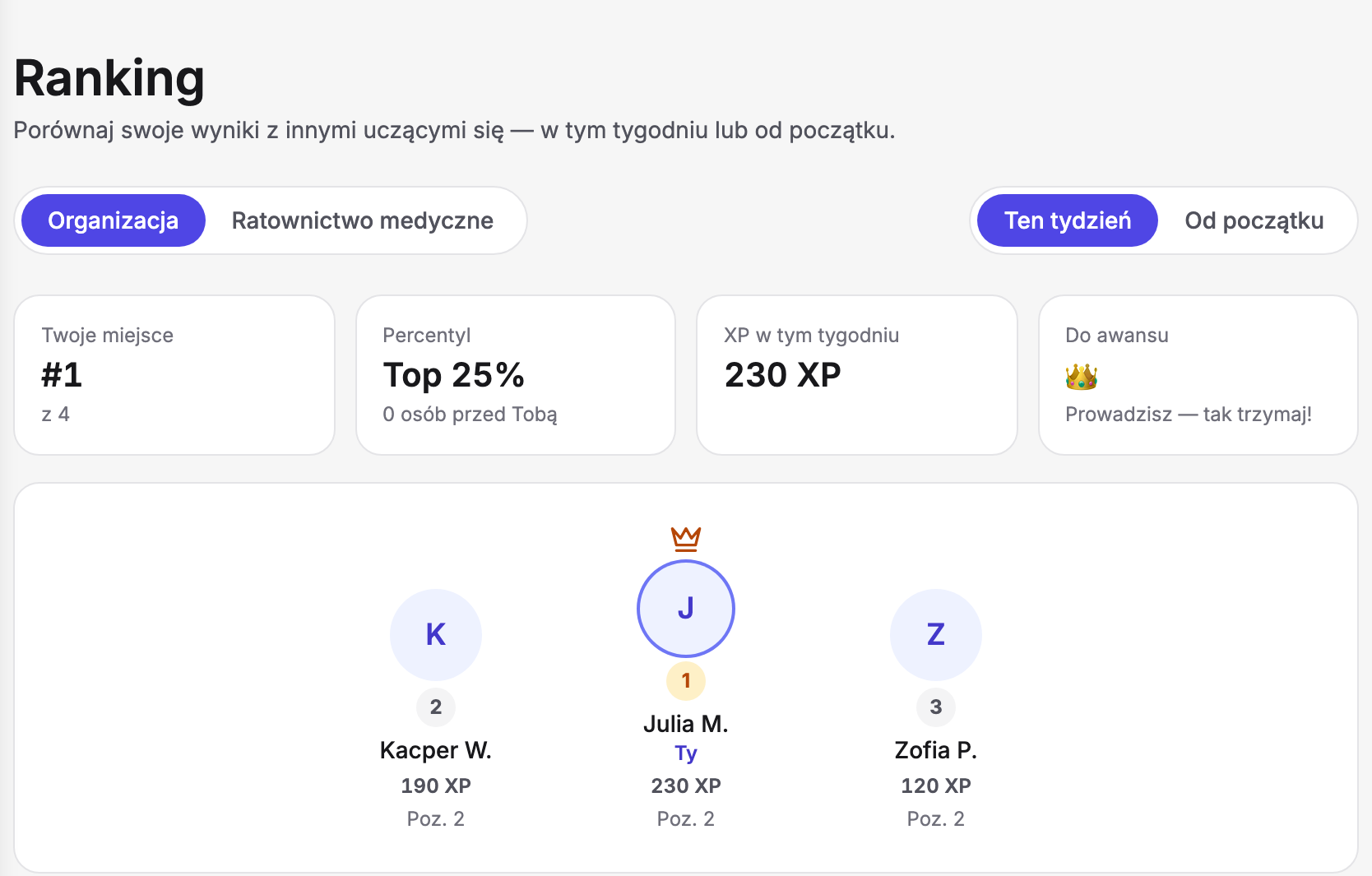Show ranking Od początku

tap(1254, 220)
